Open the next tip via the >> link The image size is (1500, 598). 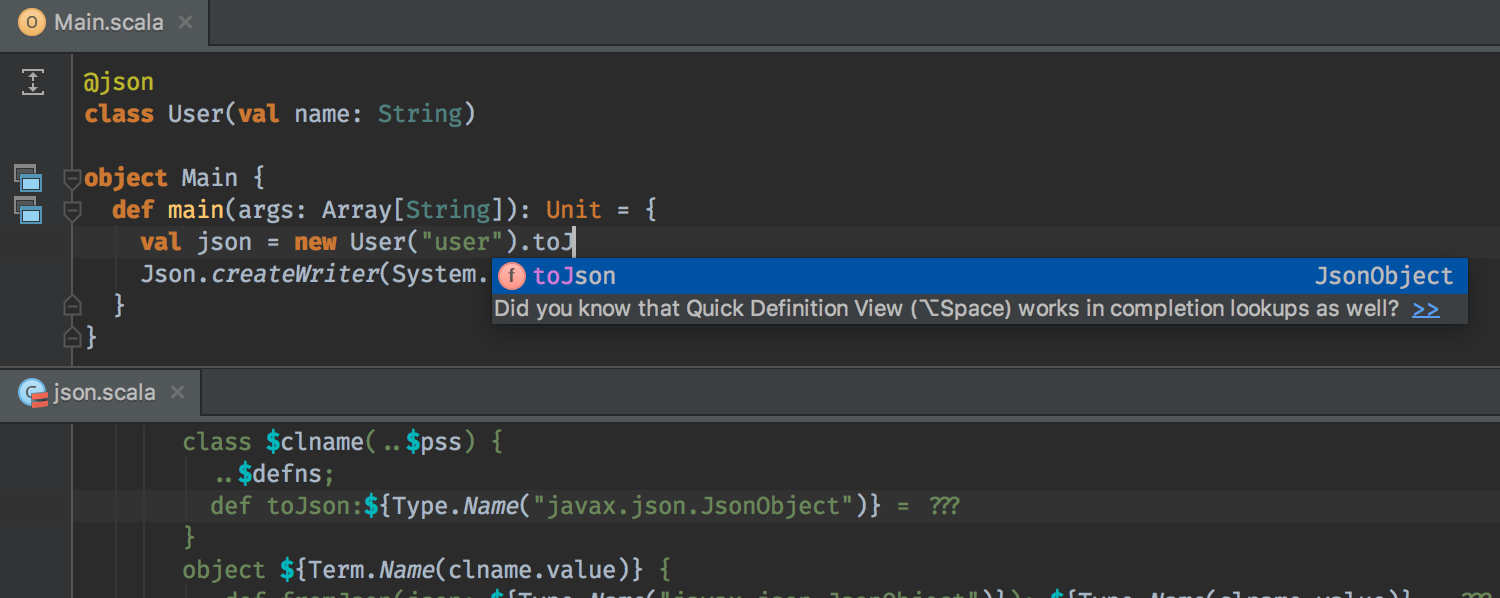tap(1426, 309)
